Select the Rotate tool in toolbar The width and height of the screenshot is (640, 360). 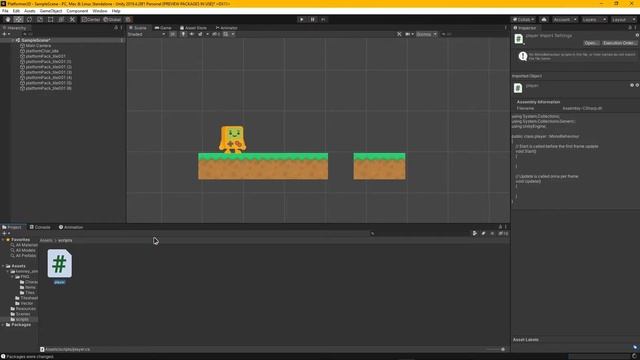click(29, 20)
